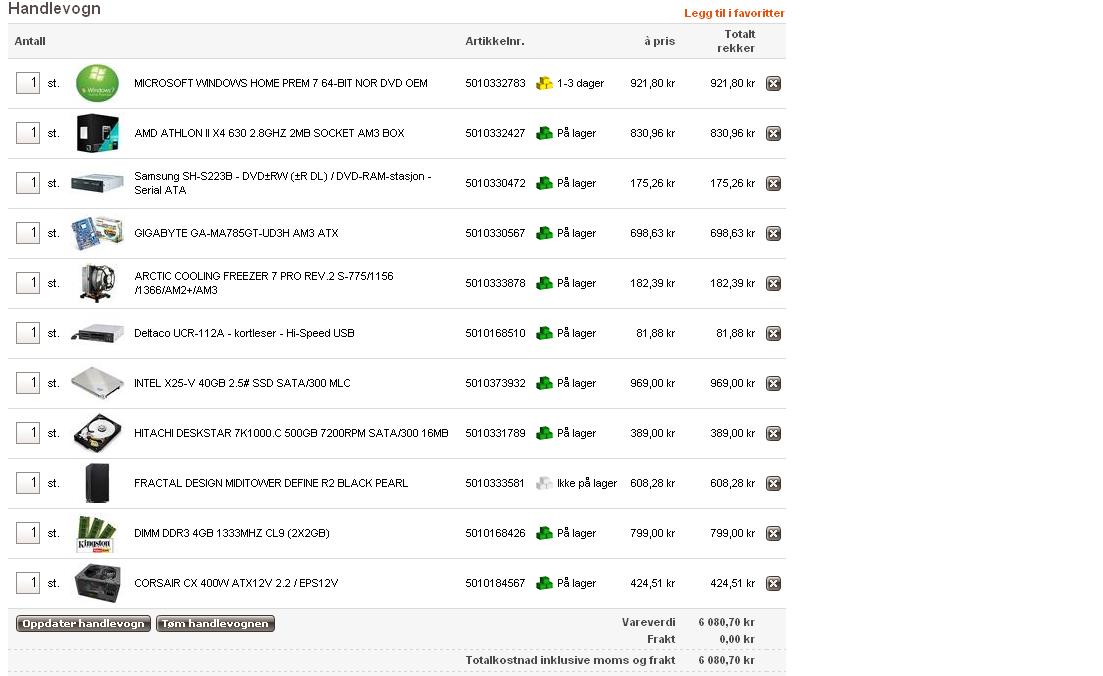Open Corsair power supply thumbnail
Viewport: 1103px width, 676px height.
[x=97, y=582]
